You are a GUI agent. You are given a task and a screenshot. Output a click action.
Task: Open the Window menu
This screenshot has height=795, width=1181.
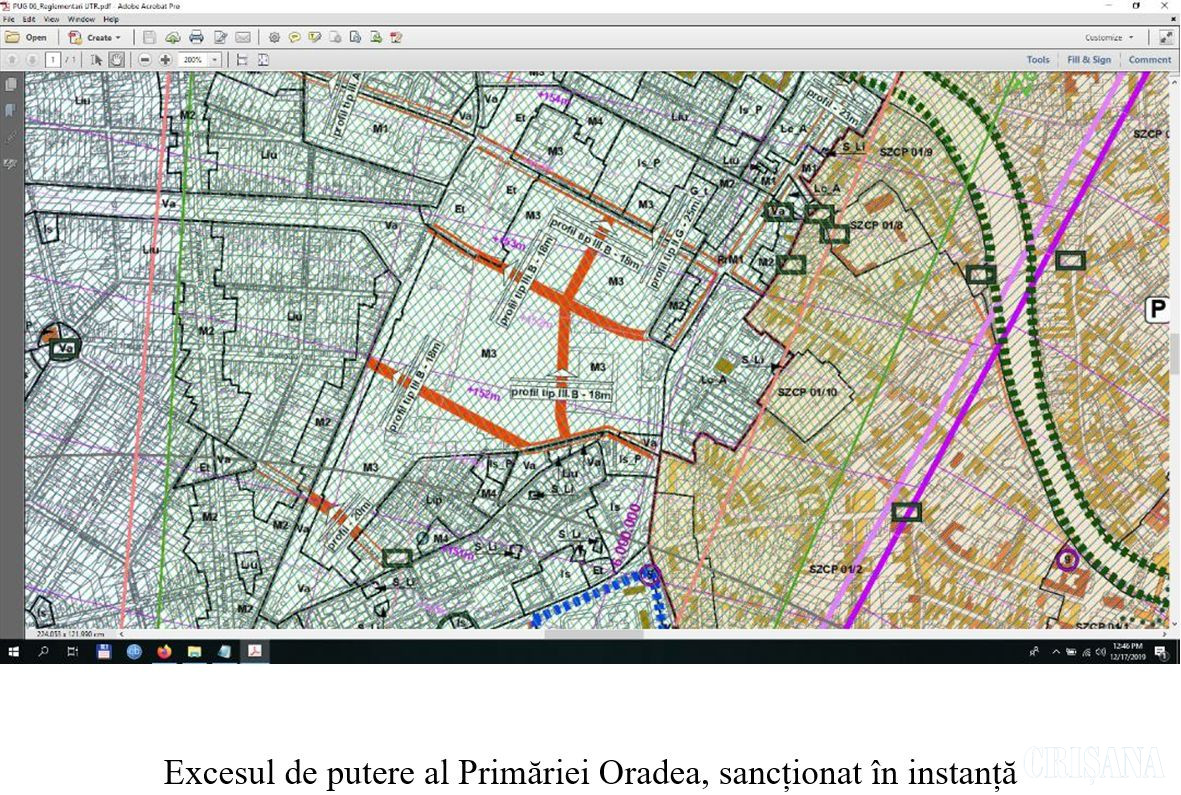coord(81,19)
